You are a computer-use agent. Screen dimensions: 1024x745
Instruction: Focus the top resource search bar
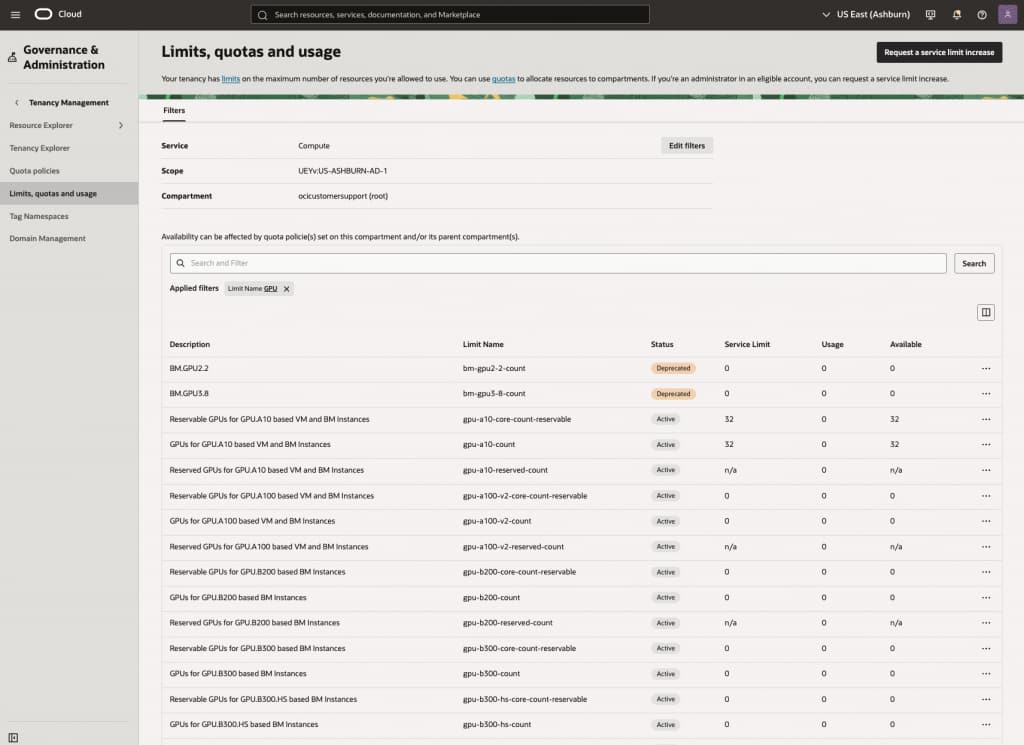[450, 14]
